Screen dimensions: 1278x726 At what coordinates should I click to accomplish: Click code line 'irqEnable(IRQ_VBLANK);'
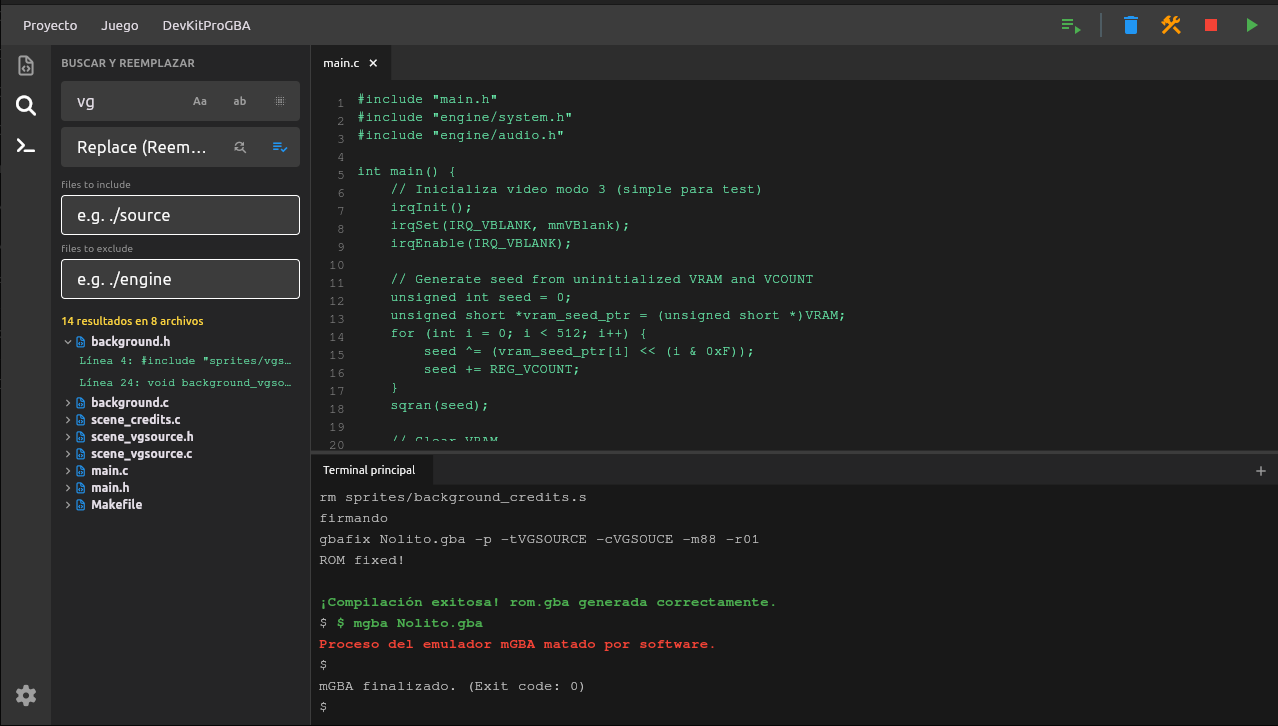click(481, 243)
